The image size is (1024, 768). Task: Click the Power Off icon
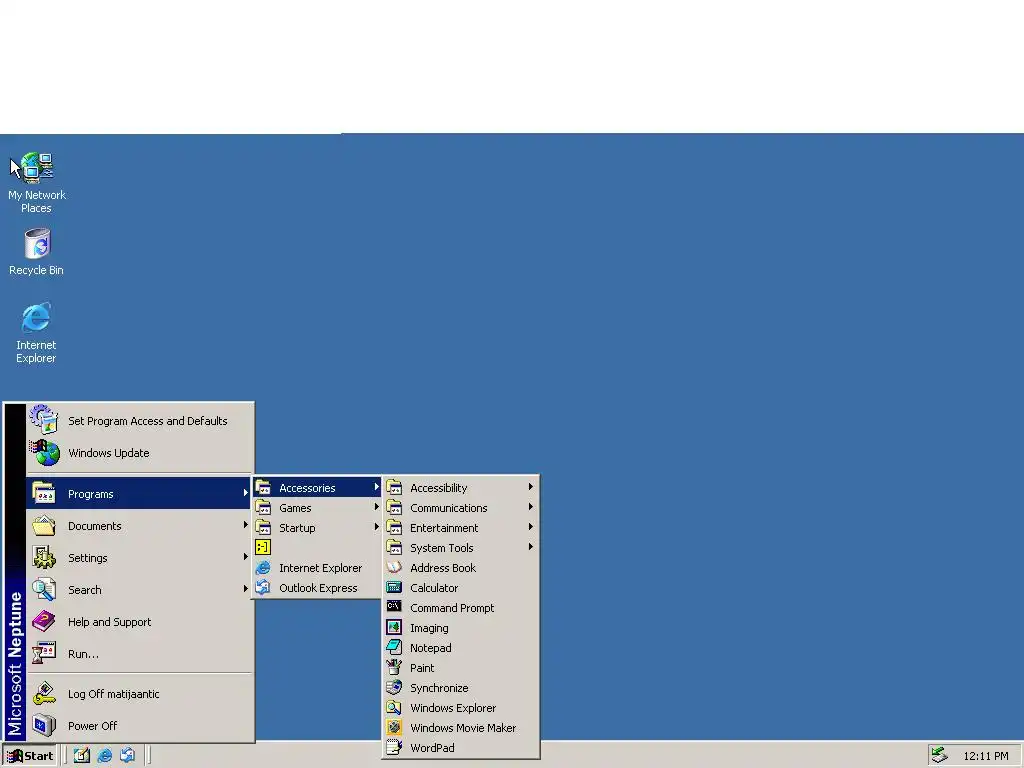click(x=44, y=726)
